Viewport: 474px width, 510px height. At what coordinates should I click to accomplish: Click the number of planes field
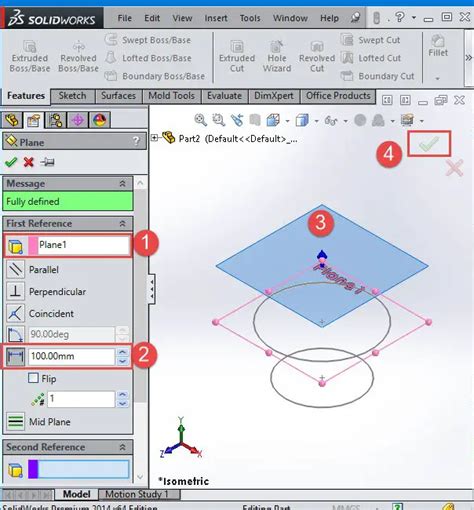81,399
